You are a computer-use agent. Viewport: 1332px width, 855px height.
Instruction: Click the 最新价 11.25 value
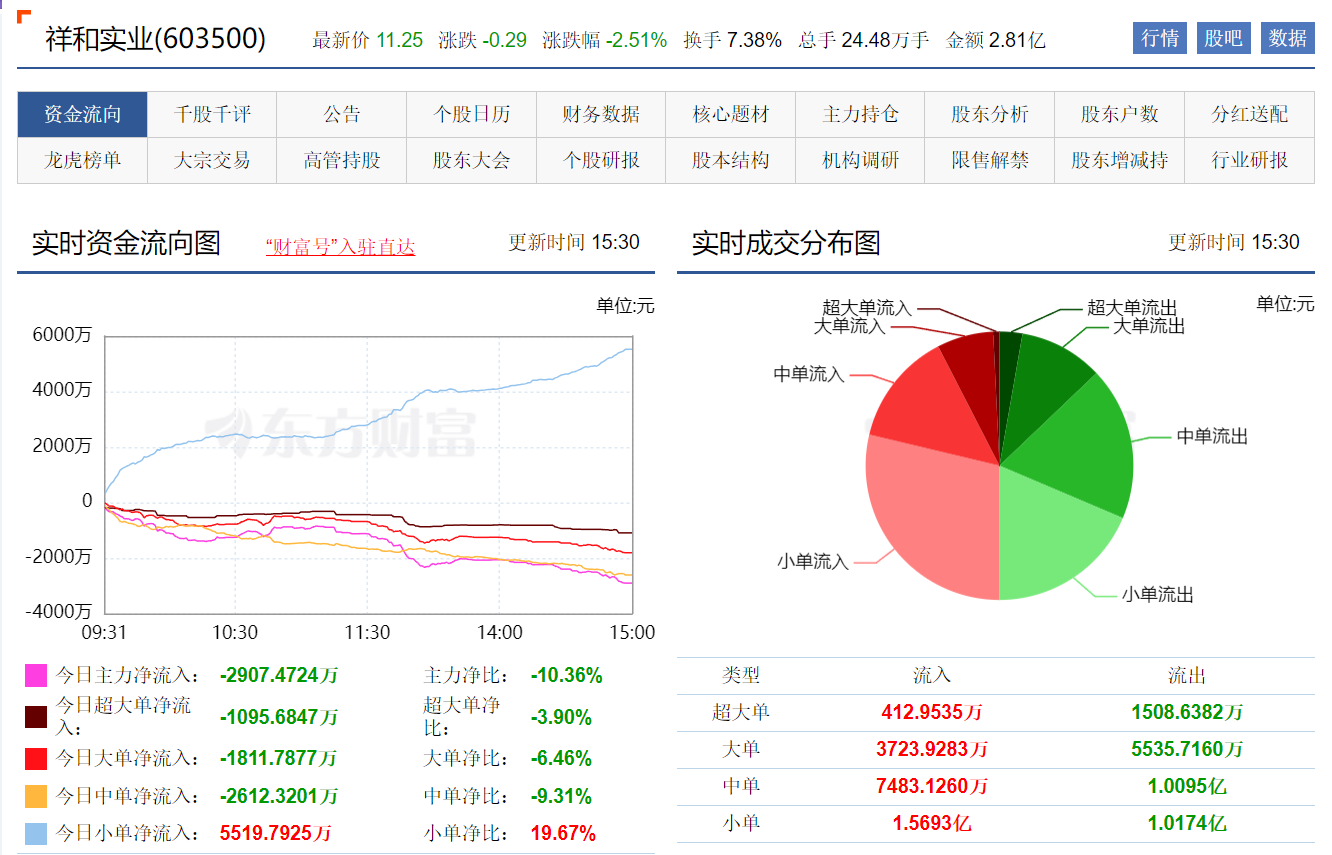click(400, 40)
